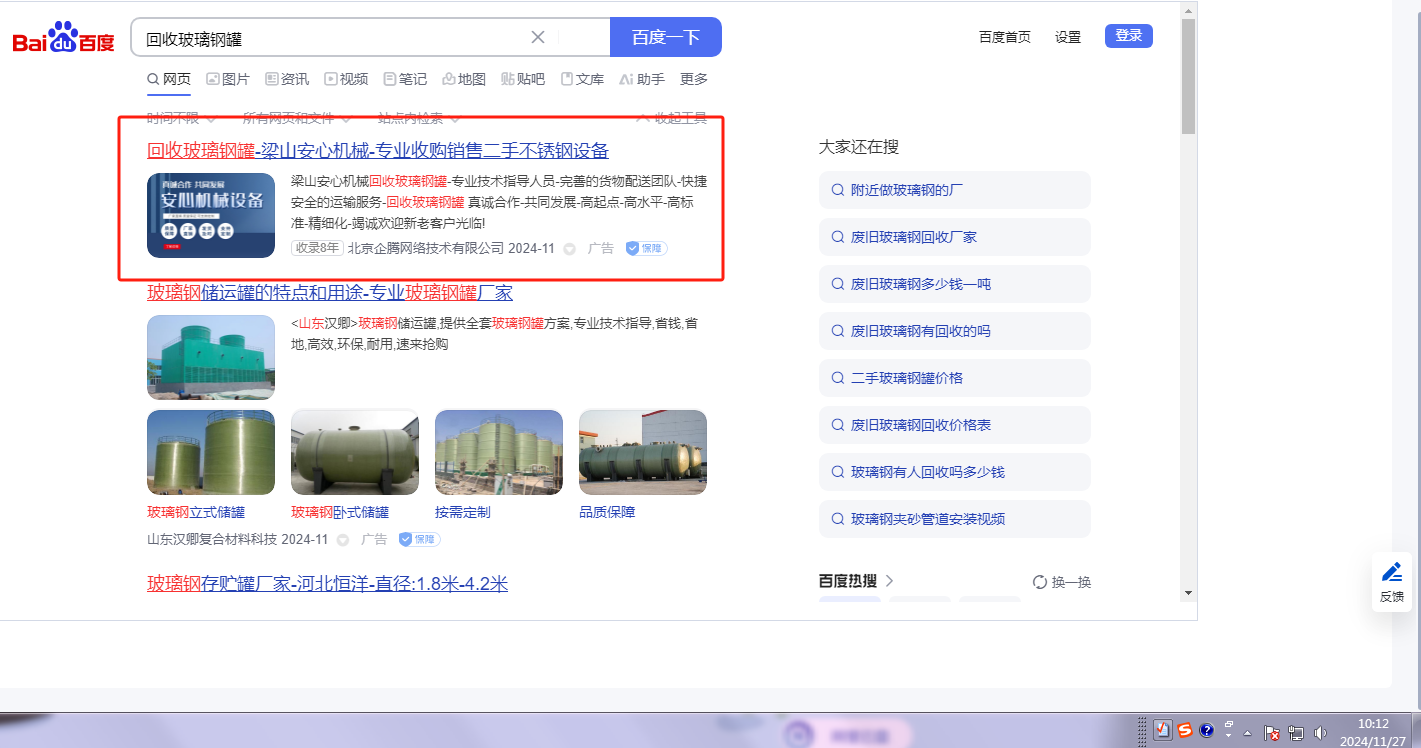Click the 保障 shield badge on first ad

point(646,248)
